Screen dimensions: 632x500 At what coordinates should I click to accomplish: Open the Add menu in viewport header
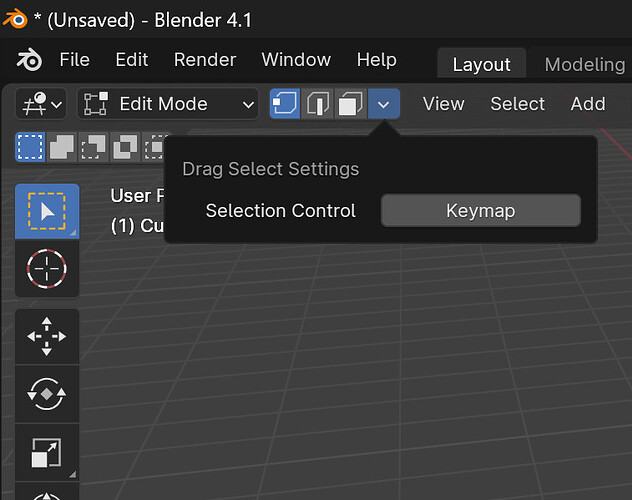(x=588, y=104)
